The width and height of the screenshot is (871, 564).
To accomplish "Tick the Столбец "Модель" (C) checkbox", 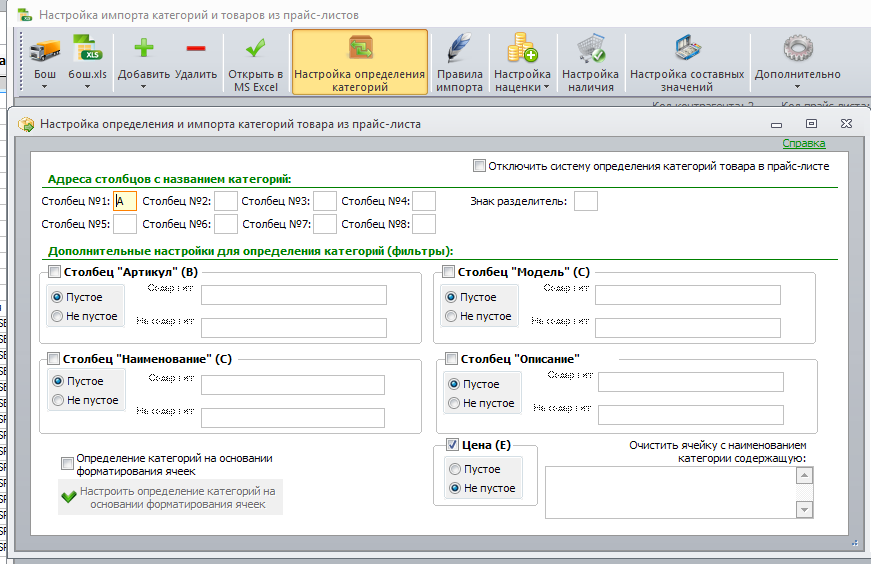I will click(x=448, y=272).
